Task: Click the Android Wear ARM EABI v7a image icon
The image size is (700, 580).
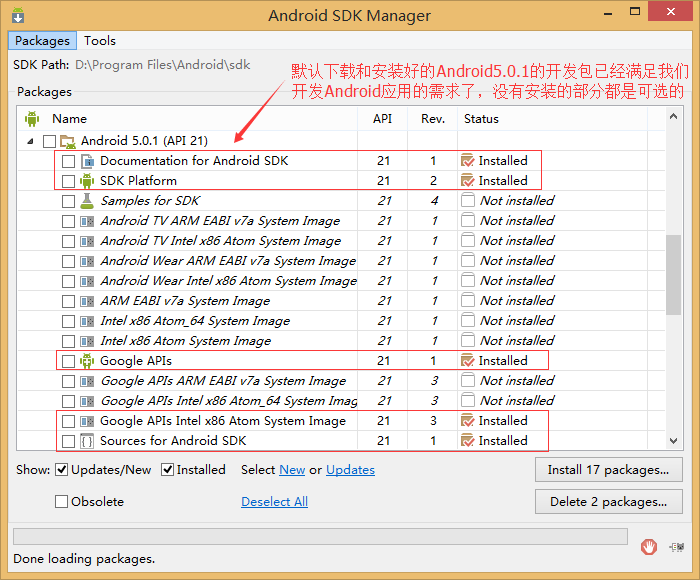Action: click(87, 261)
